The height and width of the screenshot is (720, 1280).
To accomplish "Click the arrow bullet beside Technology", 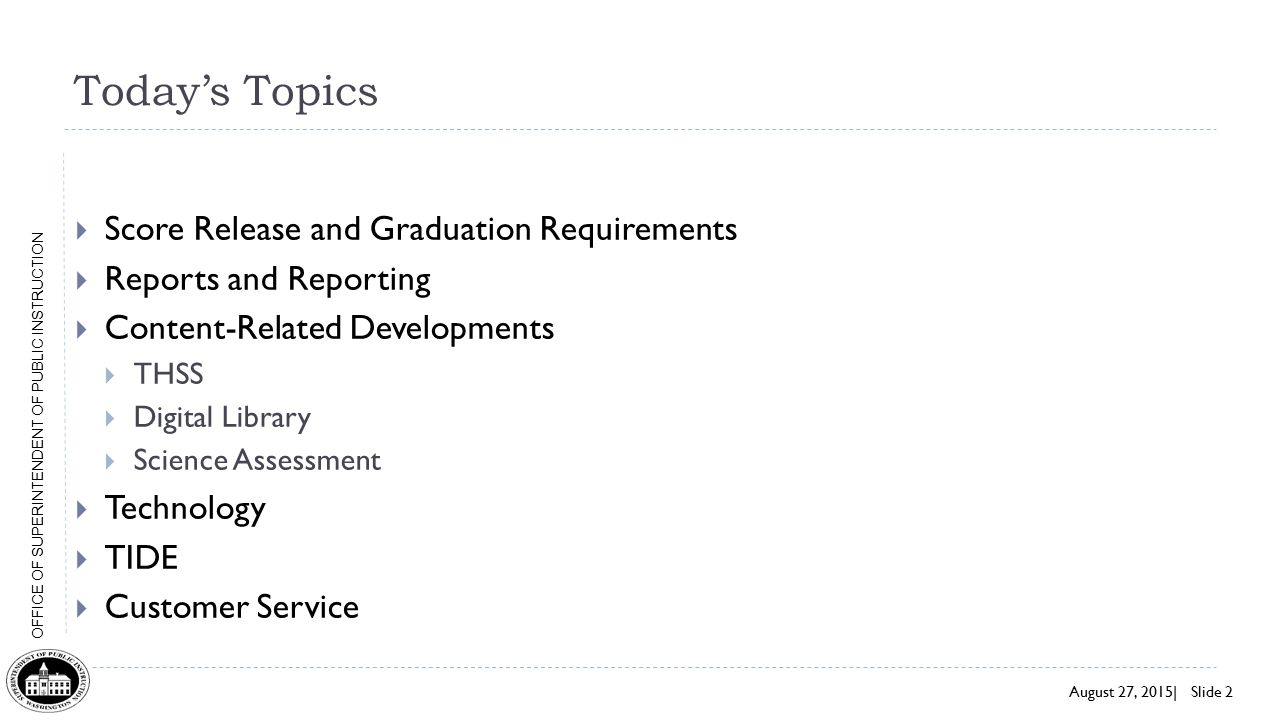I will pos(83,510).
